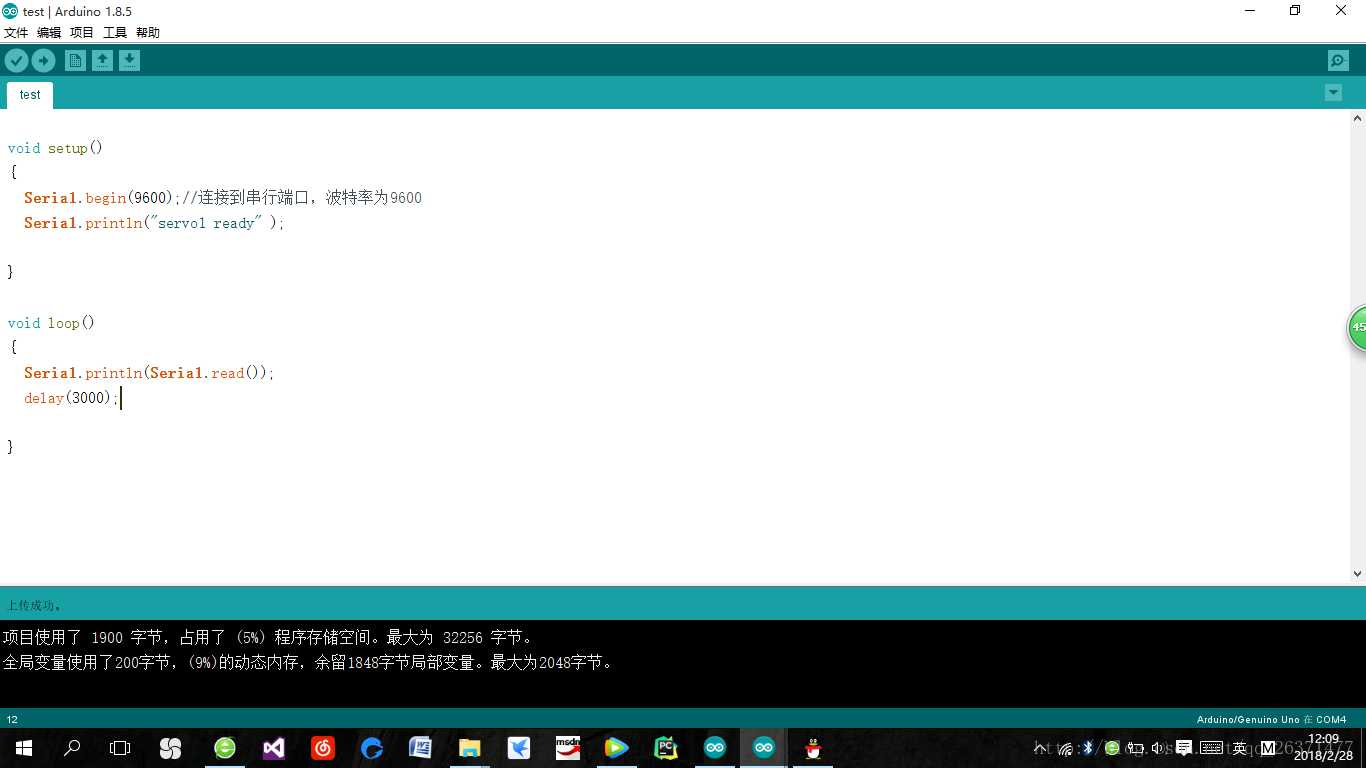Image resolution: width=1366 pixels, height=768 pixels.
Task: Click the Serial.begin(9600) code line
Action: [223, 198]
